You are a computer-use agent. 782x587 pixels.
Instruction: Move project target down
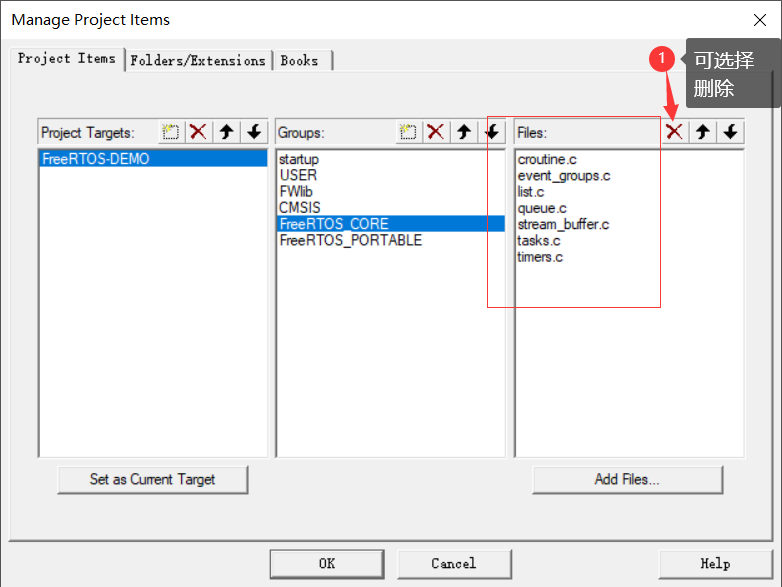[x=254, y=132]
